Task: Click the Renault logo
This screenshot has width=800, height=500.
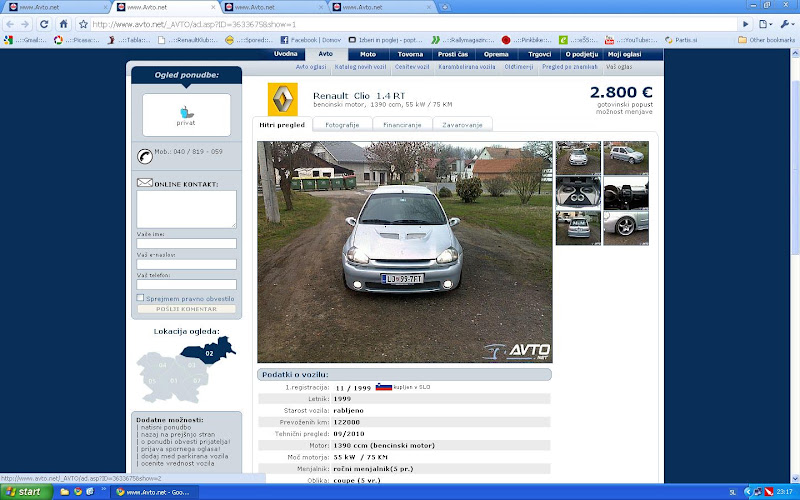Action: [282, 99]
